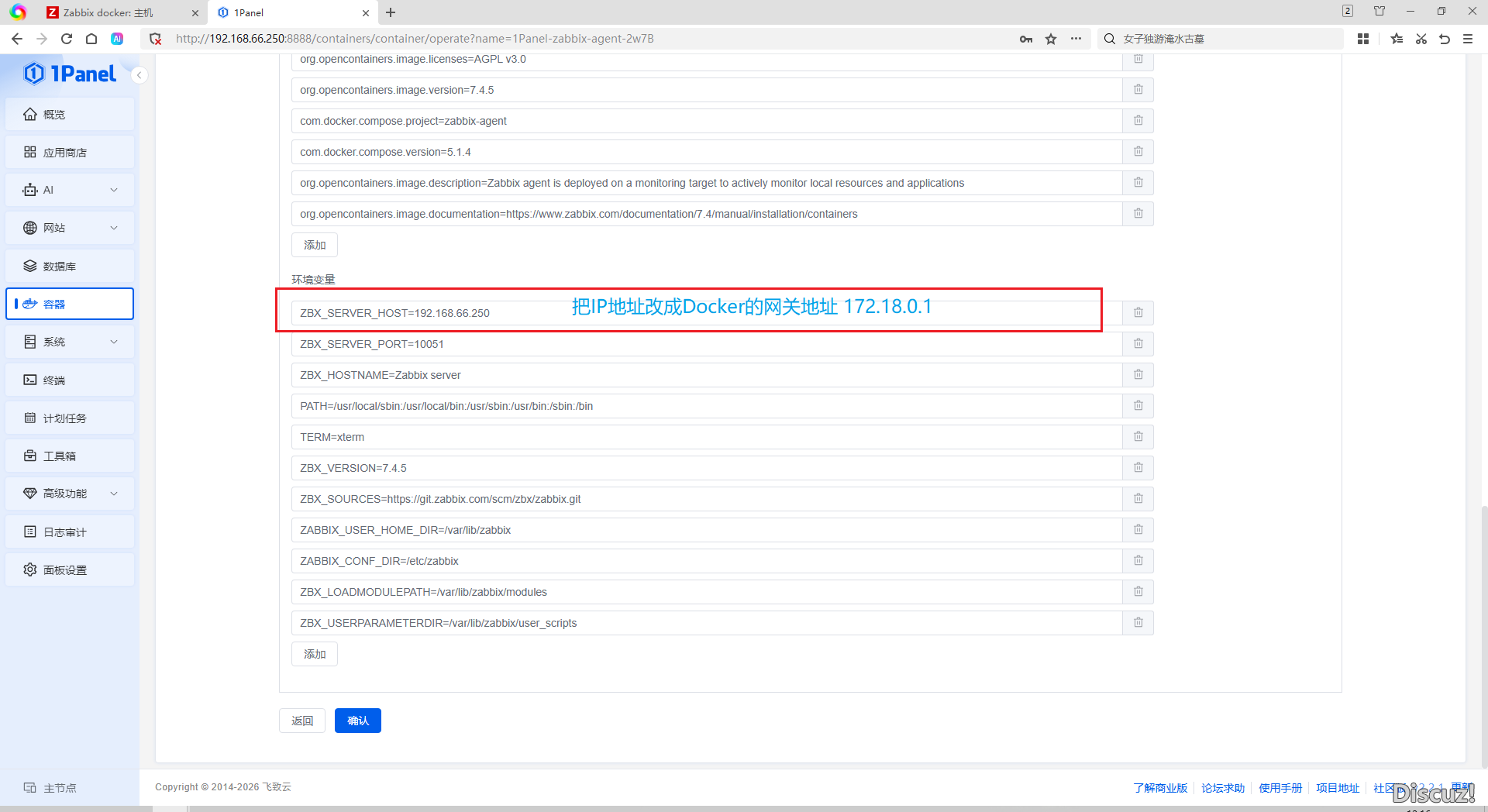The height and width of the screenshot is (812, 1488).
Task: Expand the 系统 sidebar menu
Action: [70, 342]
